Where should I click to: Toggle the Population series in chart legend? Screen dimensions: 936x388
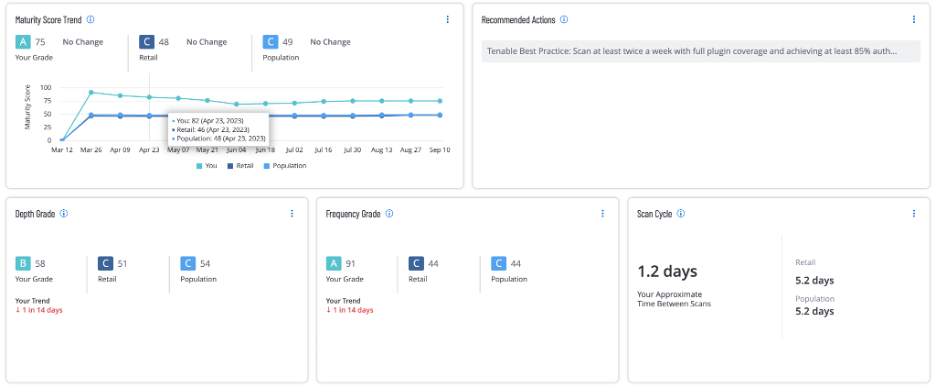pyautogui.click(x=285, y=166)
